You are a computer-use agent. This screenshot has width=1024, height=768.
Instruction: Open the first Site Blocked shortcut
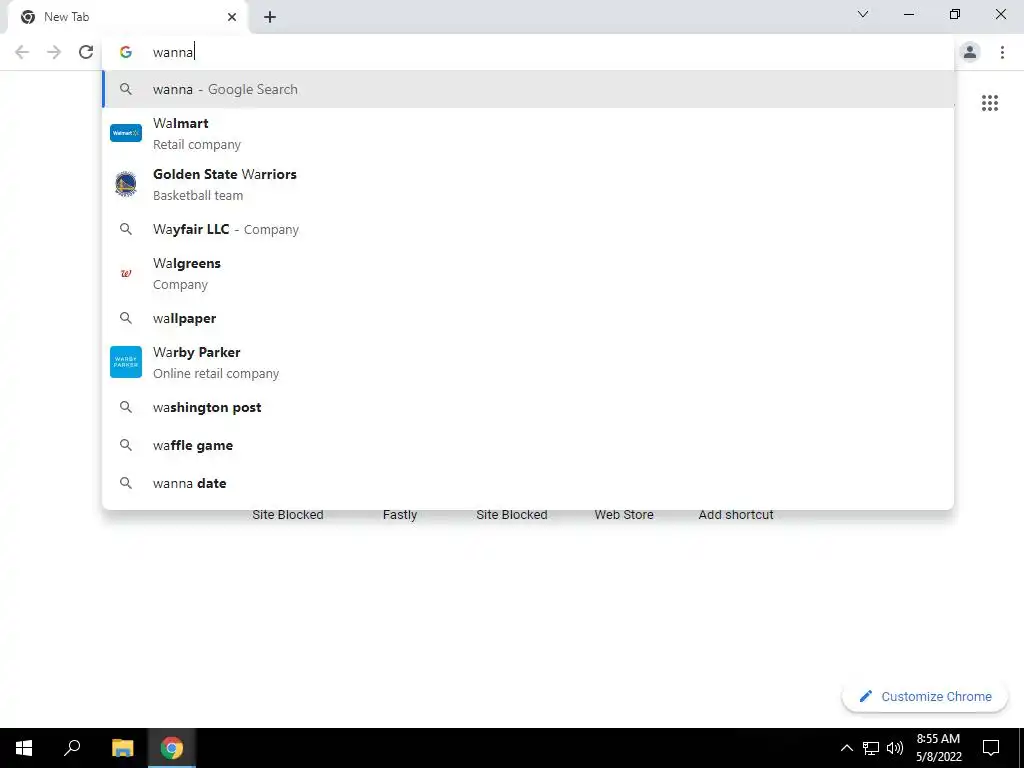pyautogui.click(x=288, y=515)
